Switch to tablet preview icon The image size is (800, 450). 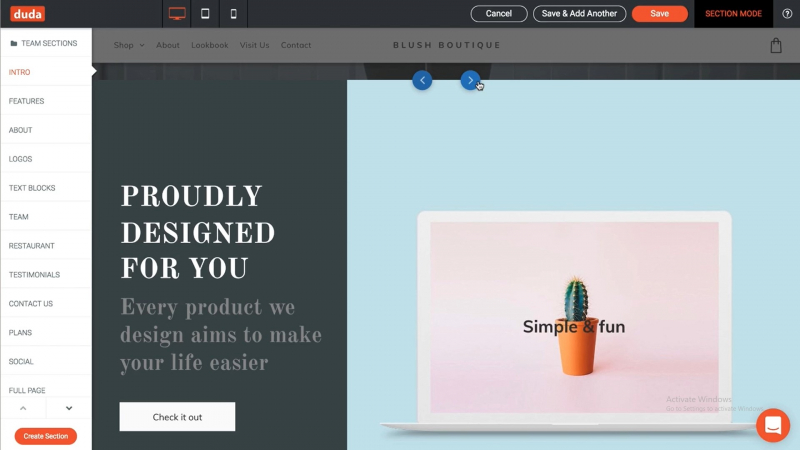coord(205,14)
